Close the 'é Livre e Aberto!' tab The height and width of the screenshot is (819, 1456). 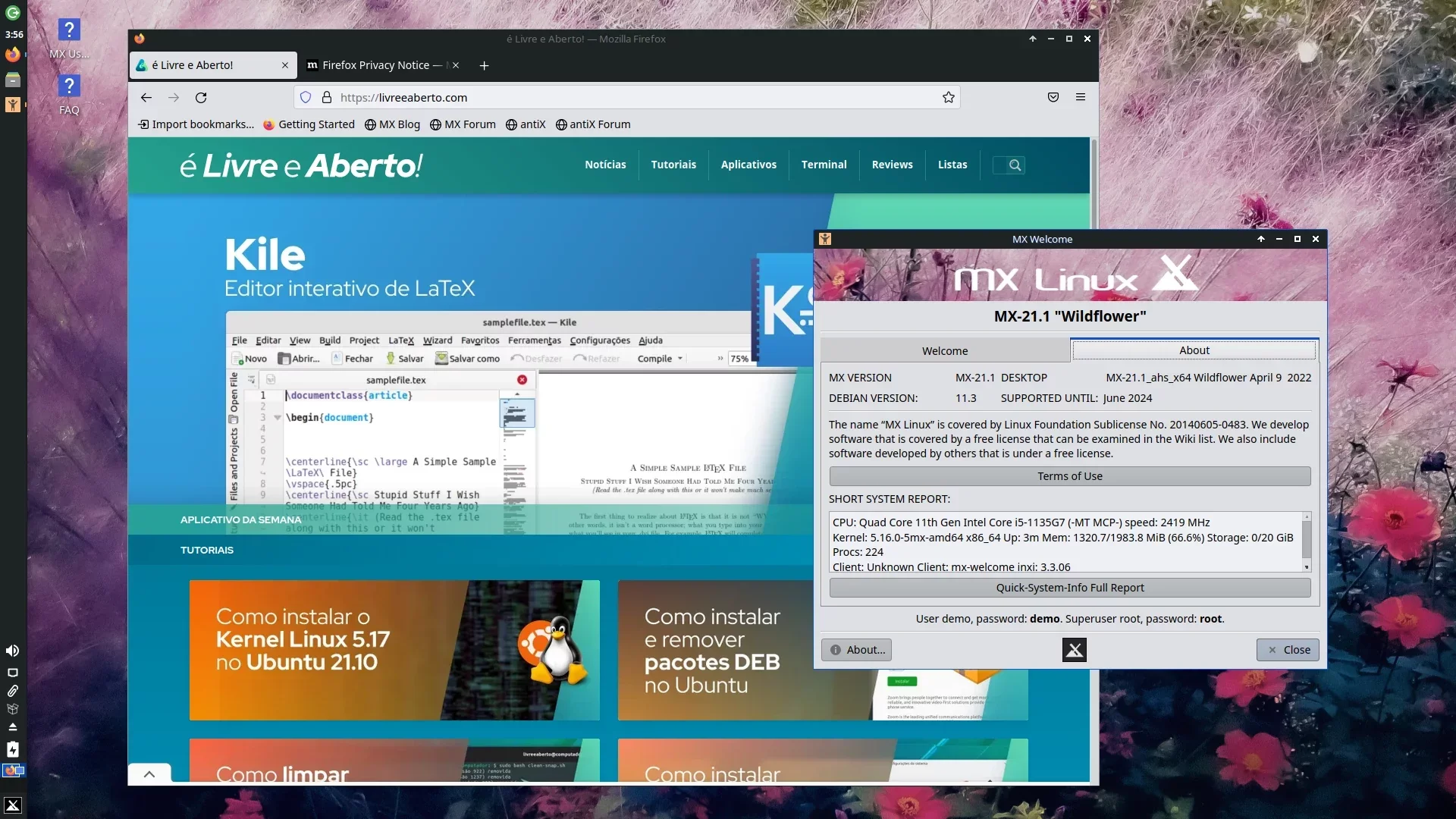tap(285, 65)
